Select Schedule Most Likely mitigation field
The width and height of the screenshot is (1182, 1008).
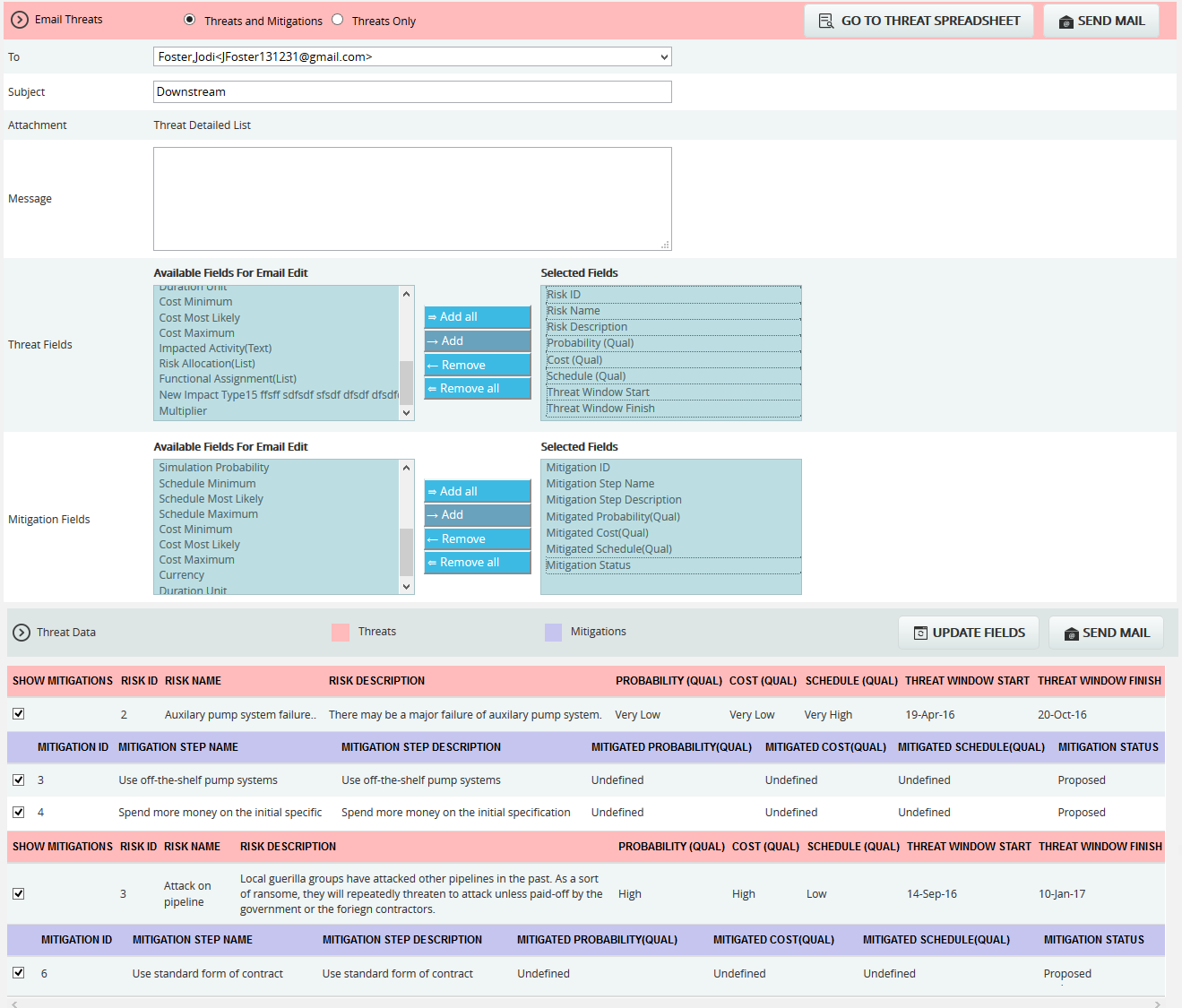point(211,499)
